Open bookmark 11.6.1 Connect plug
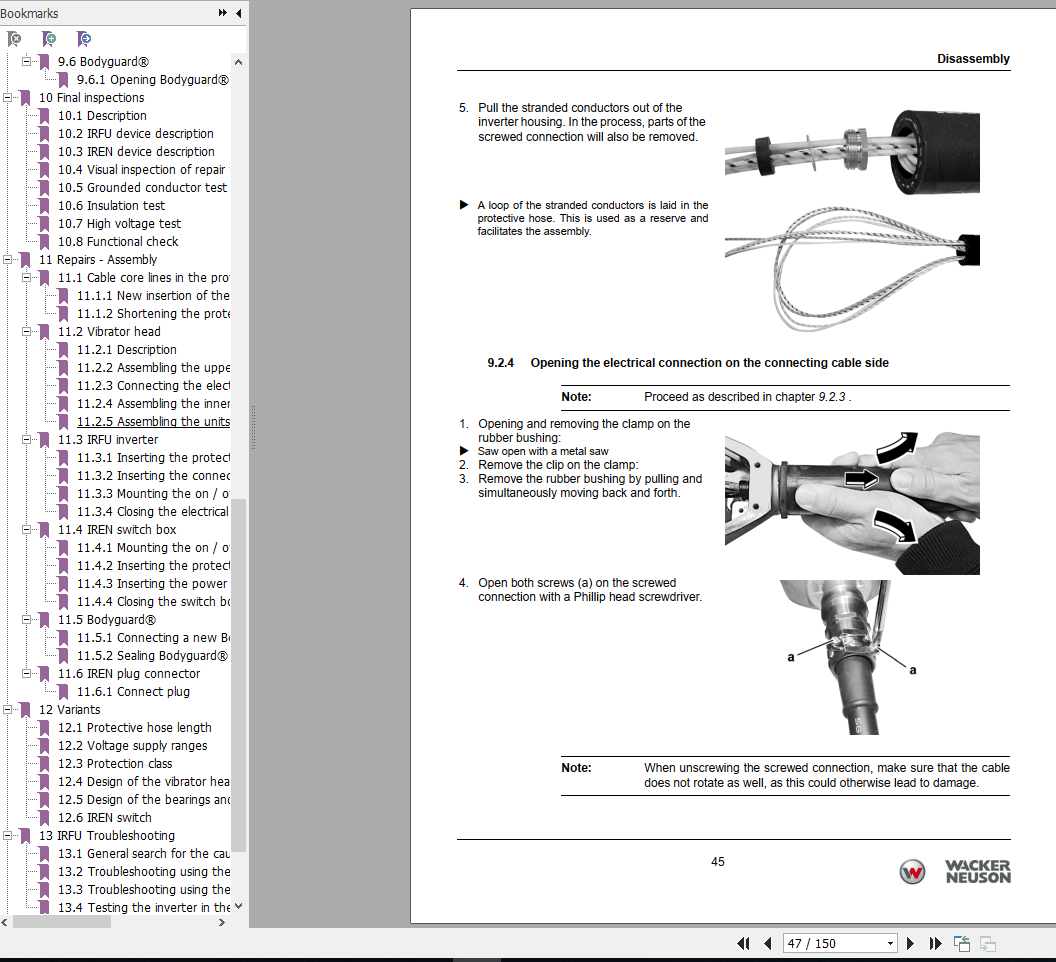Screen dimensions: 1056x962 pyautogui.click(x=133, y=692)
